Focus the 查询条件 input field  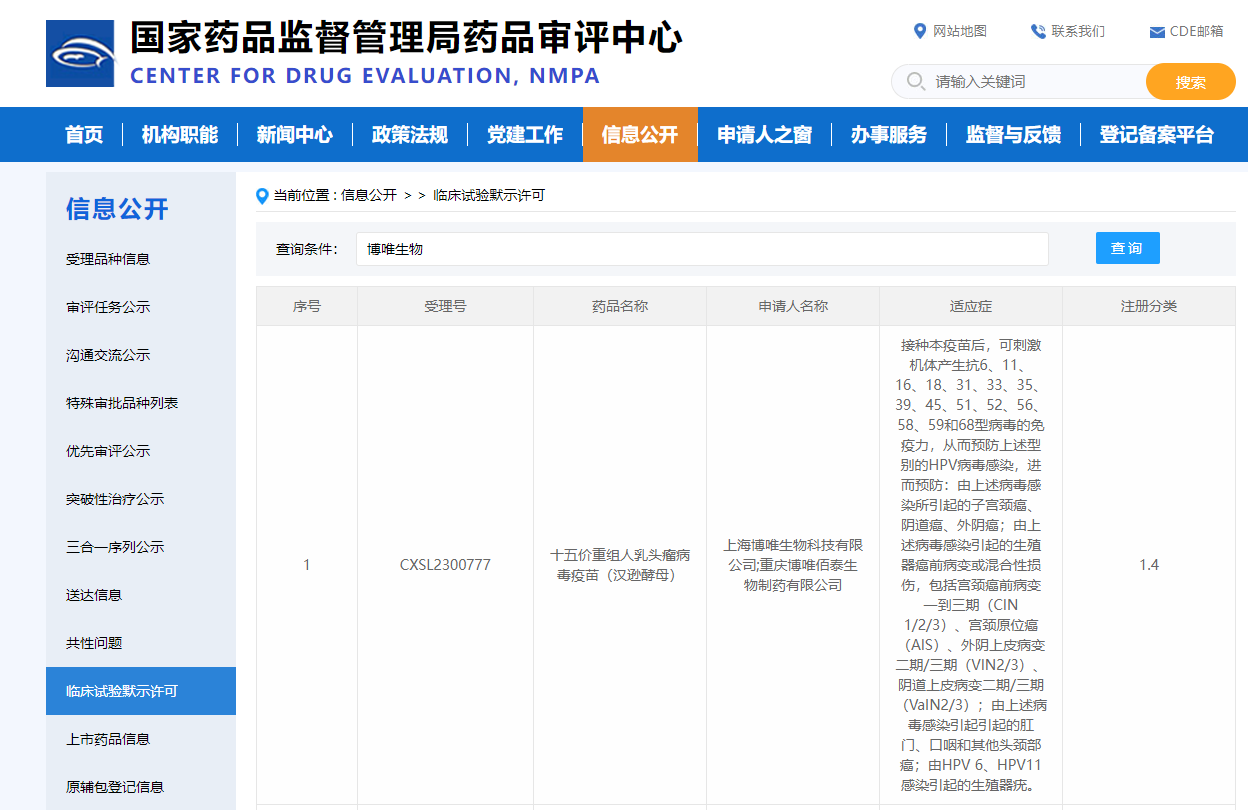coord(701,249)
